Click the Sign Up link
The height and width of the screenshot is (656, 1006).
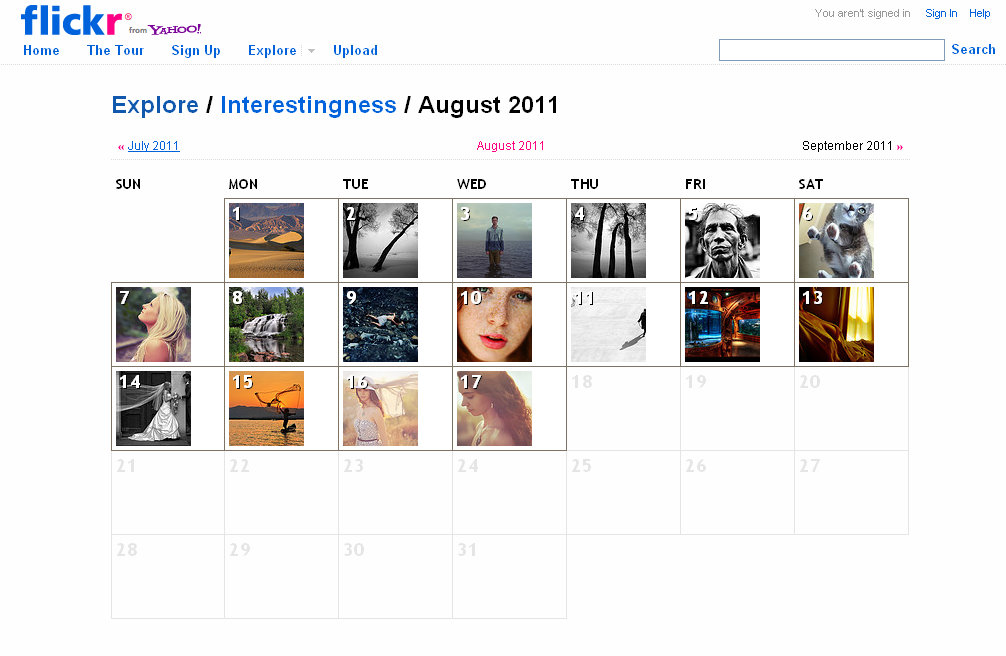pos(196,51)
